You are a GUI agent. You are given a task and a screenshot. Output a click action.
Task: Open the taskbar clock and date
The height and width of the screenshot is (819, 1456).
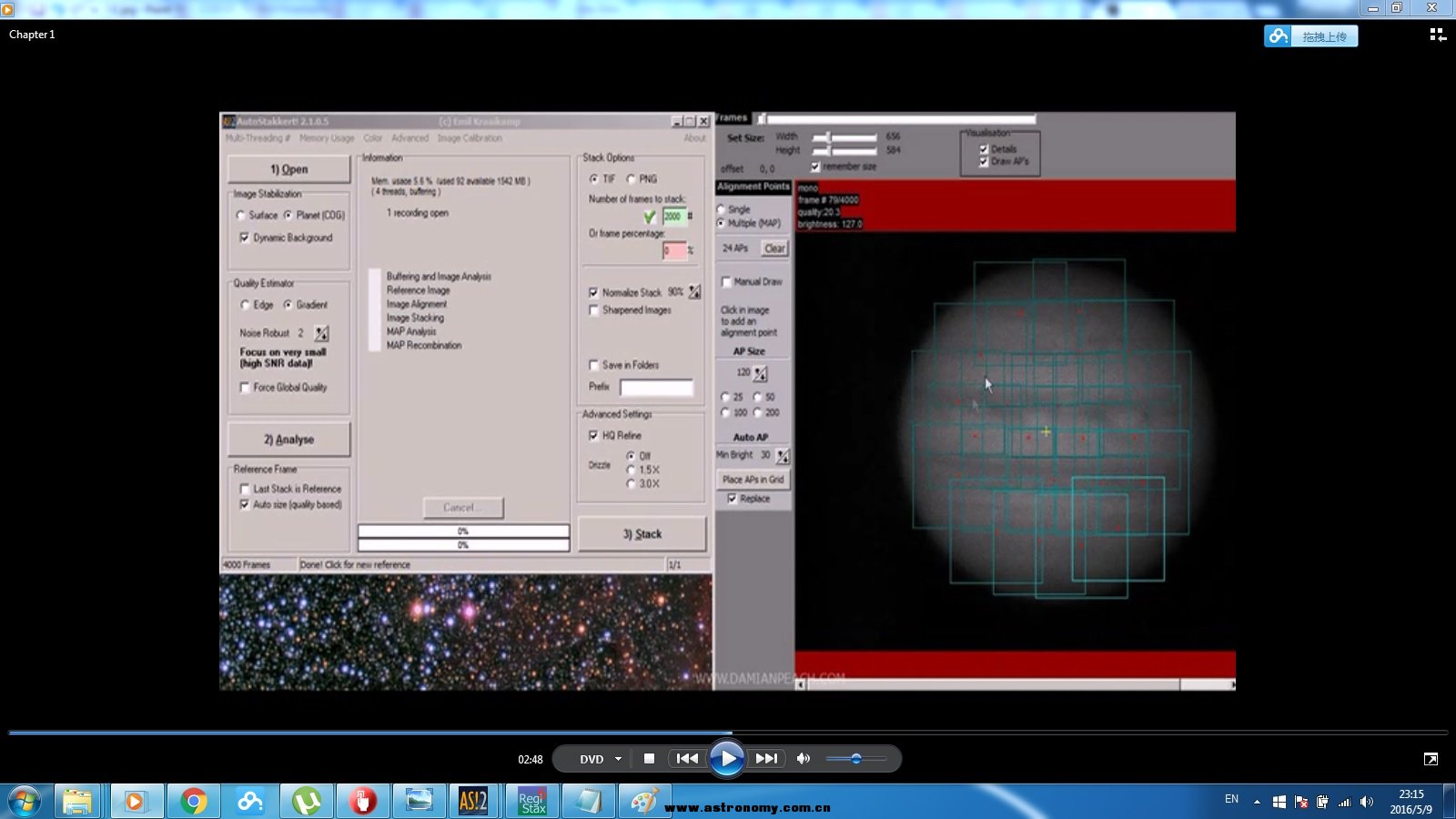pos(1410,802)
